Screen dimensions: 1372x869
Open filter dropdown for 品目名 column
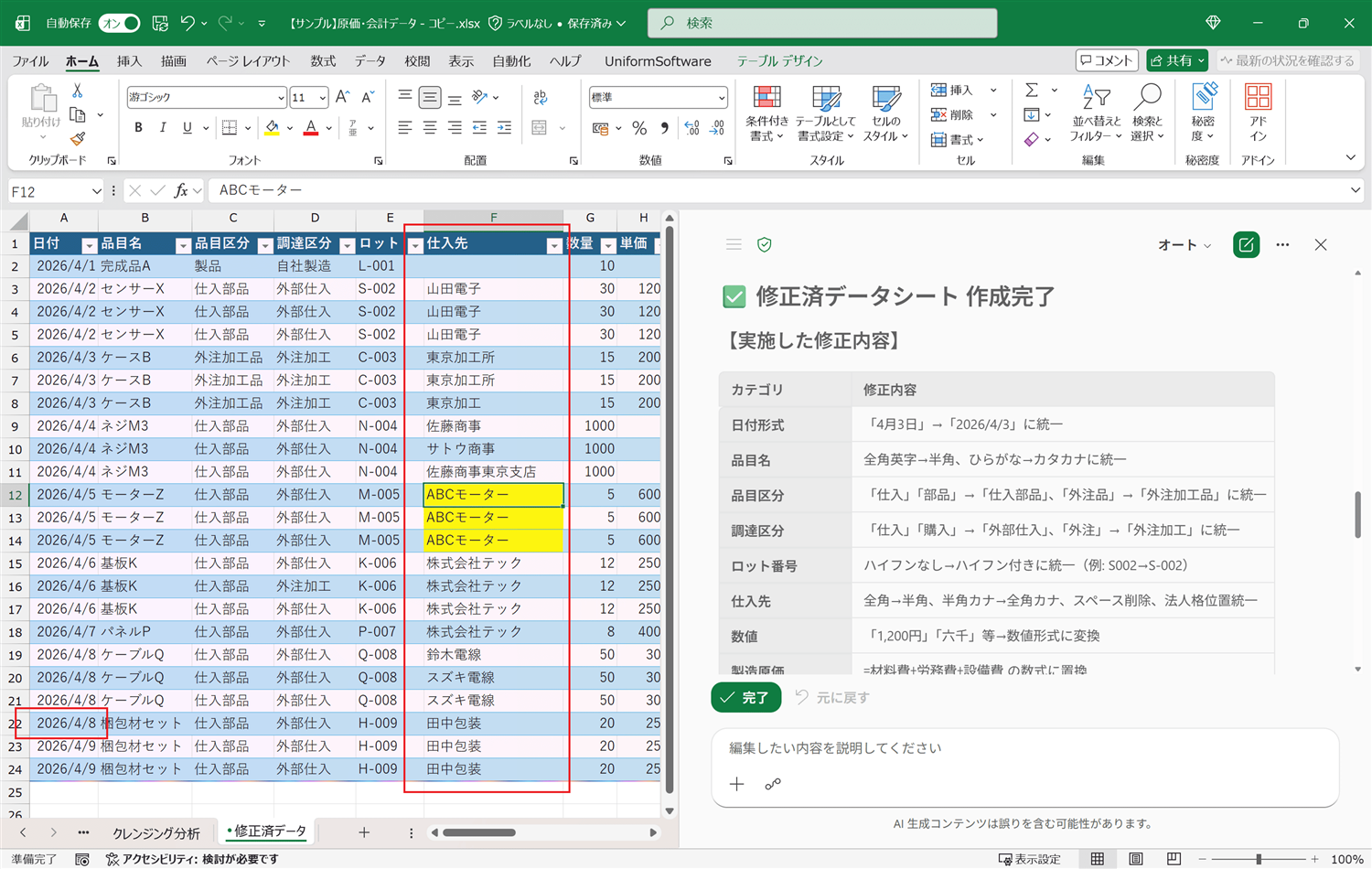[182, 245]
